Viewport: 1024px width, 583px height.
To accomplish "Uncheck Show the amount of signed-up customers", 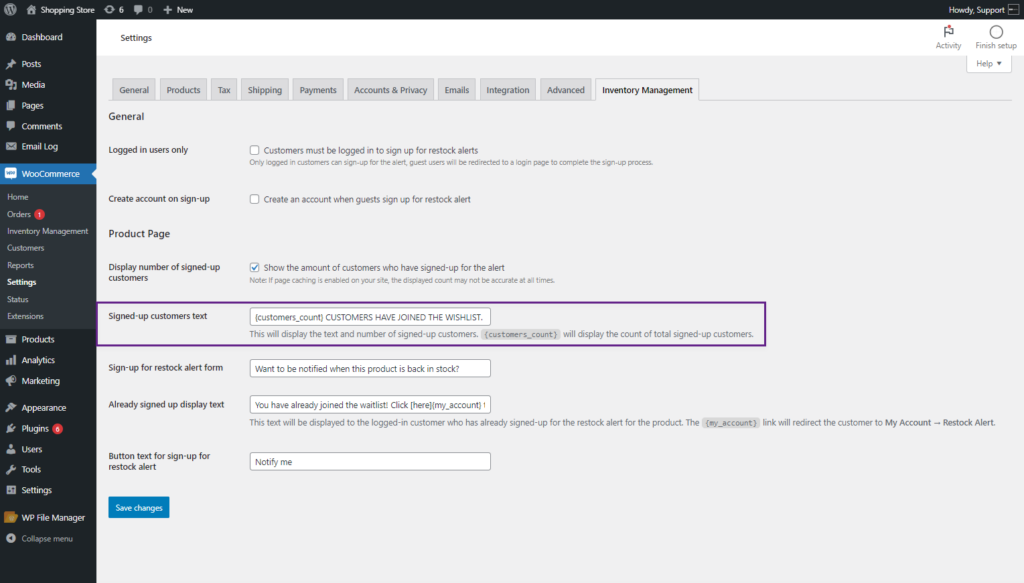I will pos(255,268).
